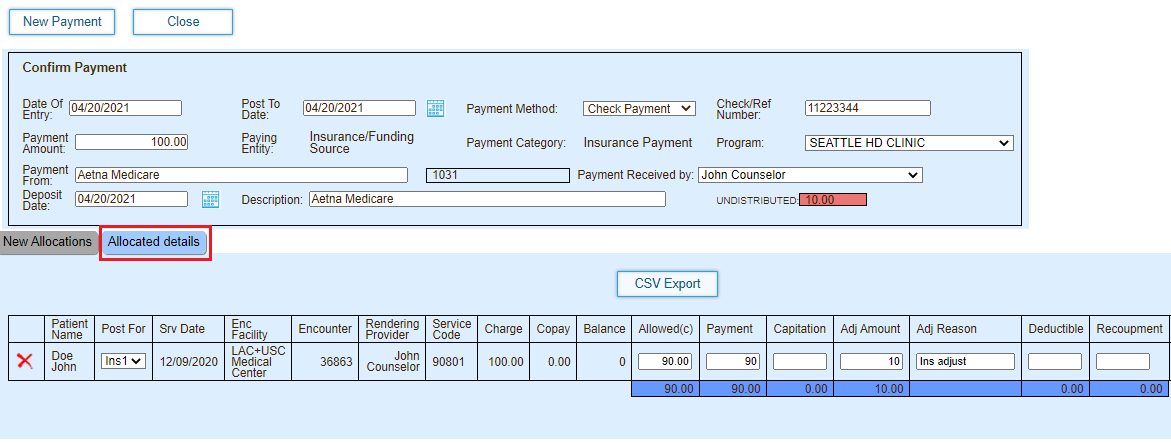Click the red Undistributed amount field
Viewport: 1171px width, 443px height.
pos(833,200)
